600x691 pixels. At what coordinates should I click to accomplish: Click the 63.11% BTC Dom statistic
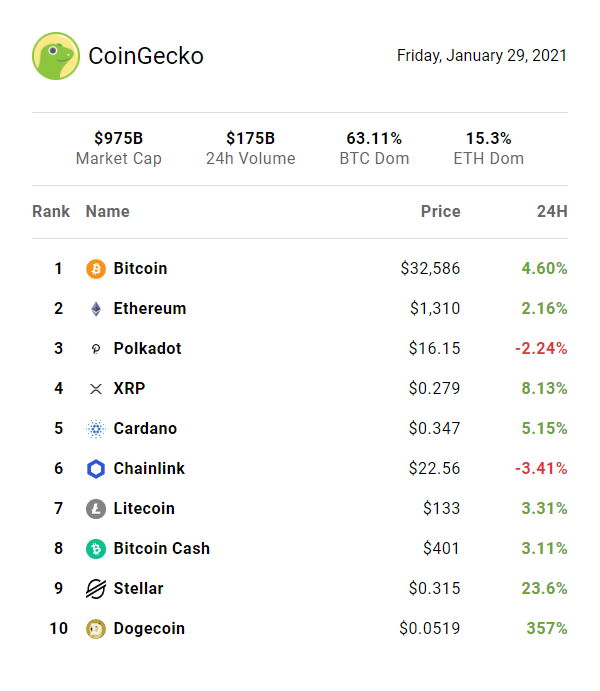pyautogui.click(x=374, y=139)
